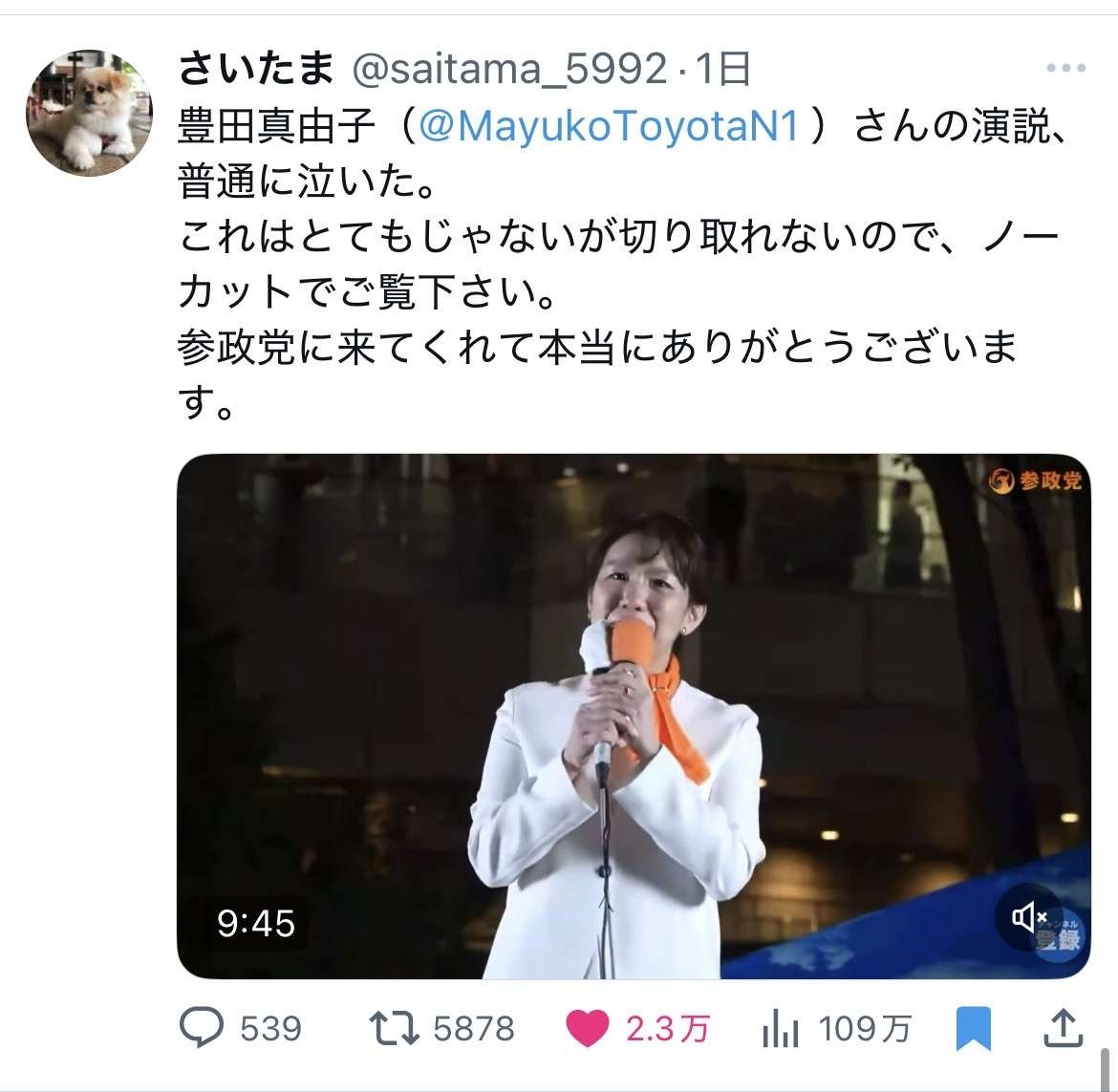
Task: Click the retweet arrows icon
Action: [x=394, y=1029]
